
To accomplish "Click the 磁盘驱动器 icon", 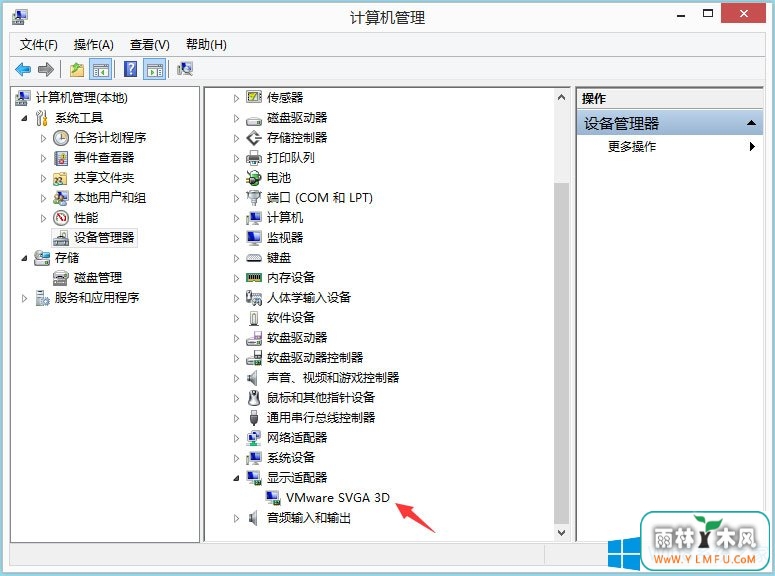I will coord(254,119).
